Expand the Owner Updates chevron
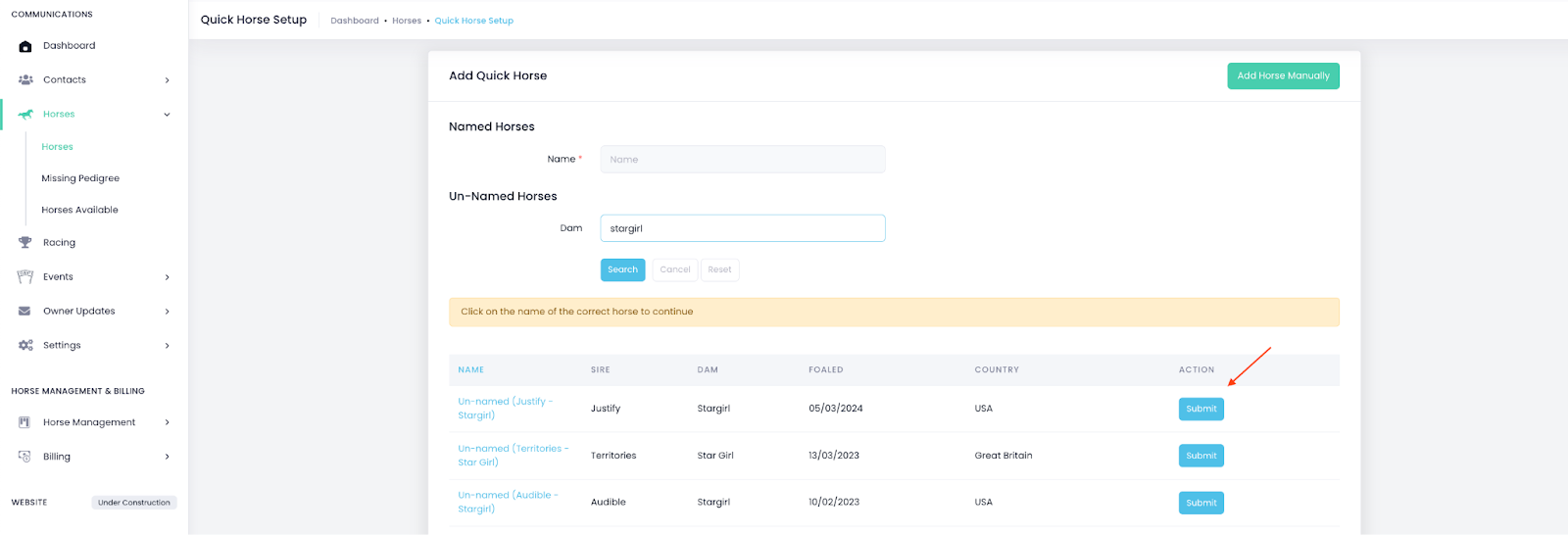 167,312
